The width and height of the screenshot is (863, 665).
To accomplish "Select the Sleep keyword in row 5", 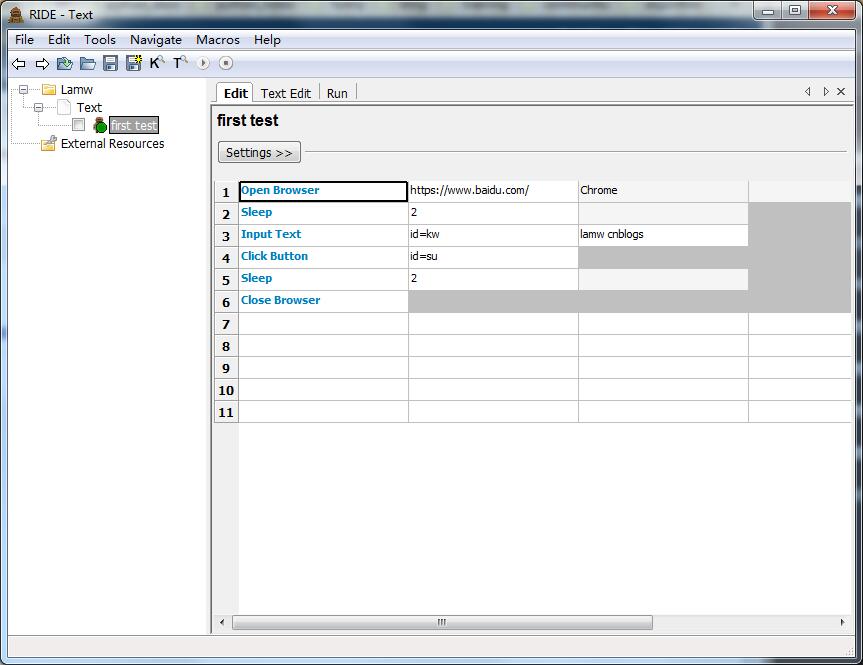I will 323,279.
